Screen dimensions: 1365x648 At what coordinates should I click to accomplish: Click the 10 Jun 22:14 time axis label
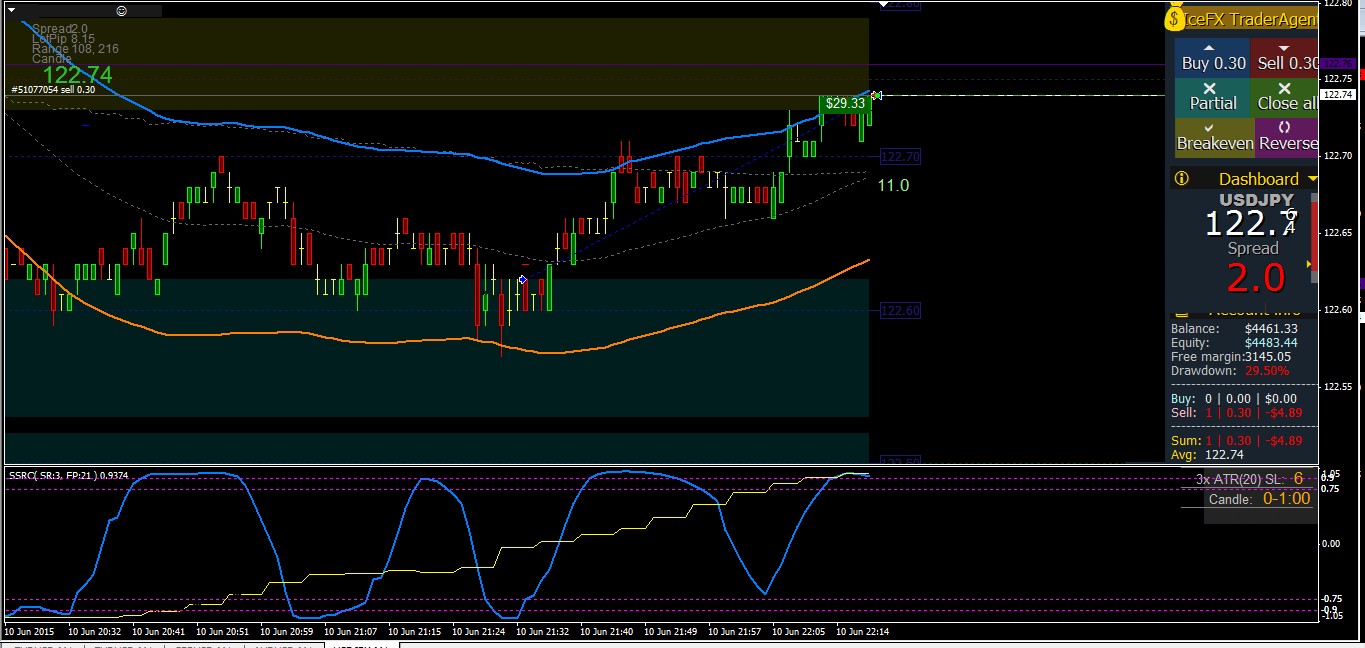tap(862, 632)
